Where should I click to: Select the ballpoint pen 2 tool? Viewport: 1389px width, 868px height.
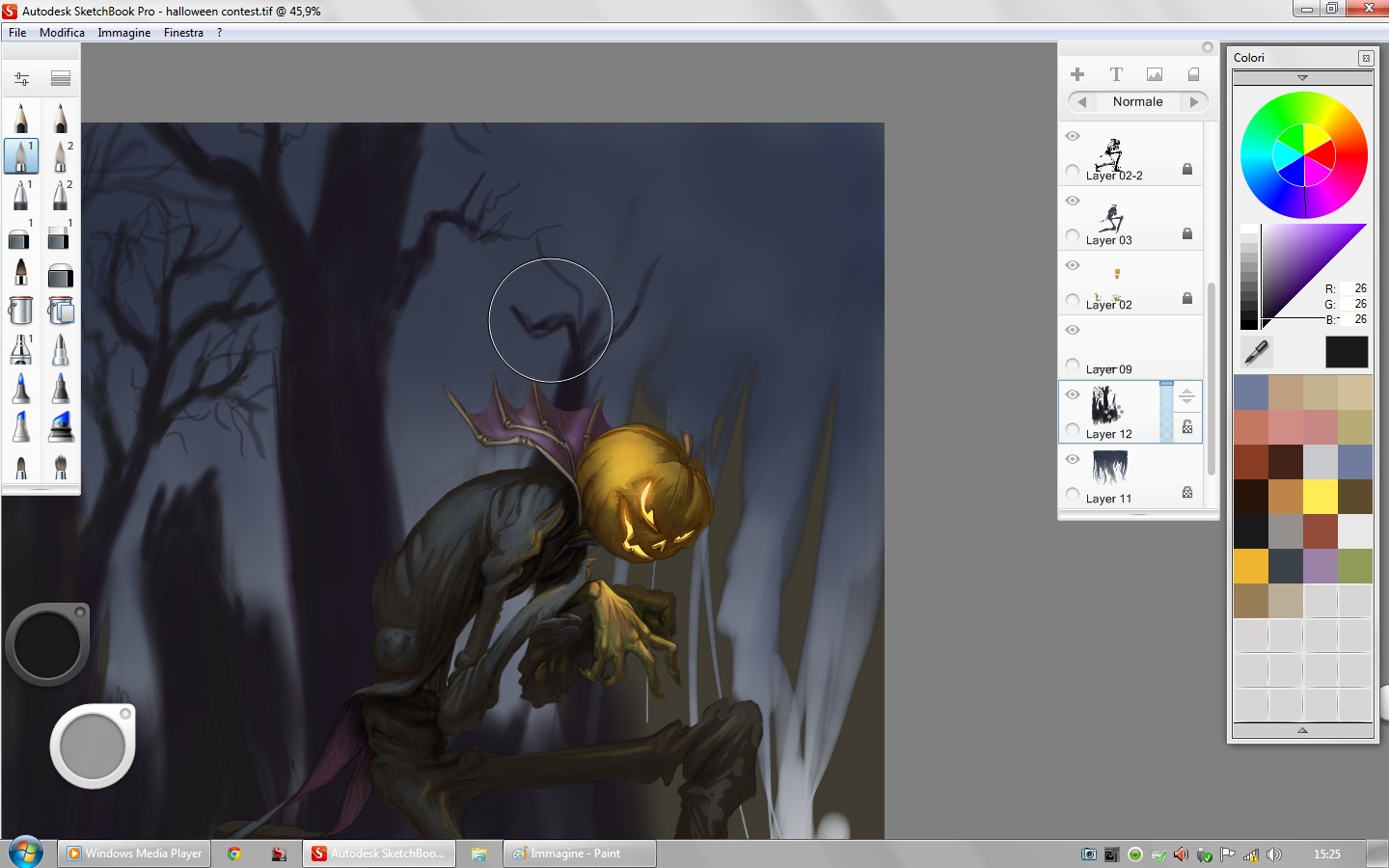coord(60,195)
